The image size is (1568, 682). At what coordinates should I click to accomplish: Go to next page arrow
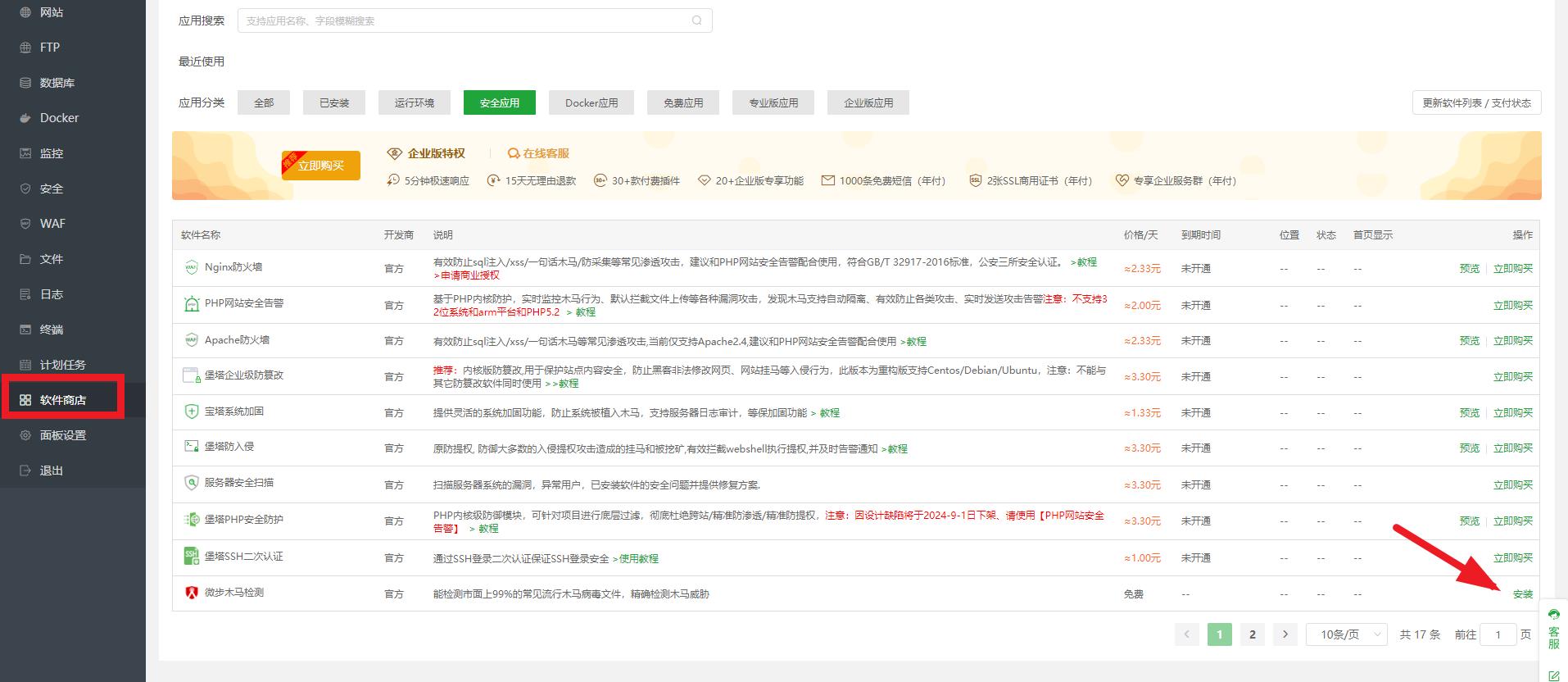(1285, 634)
